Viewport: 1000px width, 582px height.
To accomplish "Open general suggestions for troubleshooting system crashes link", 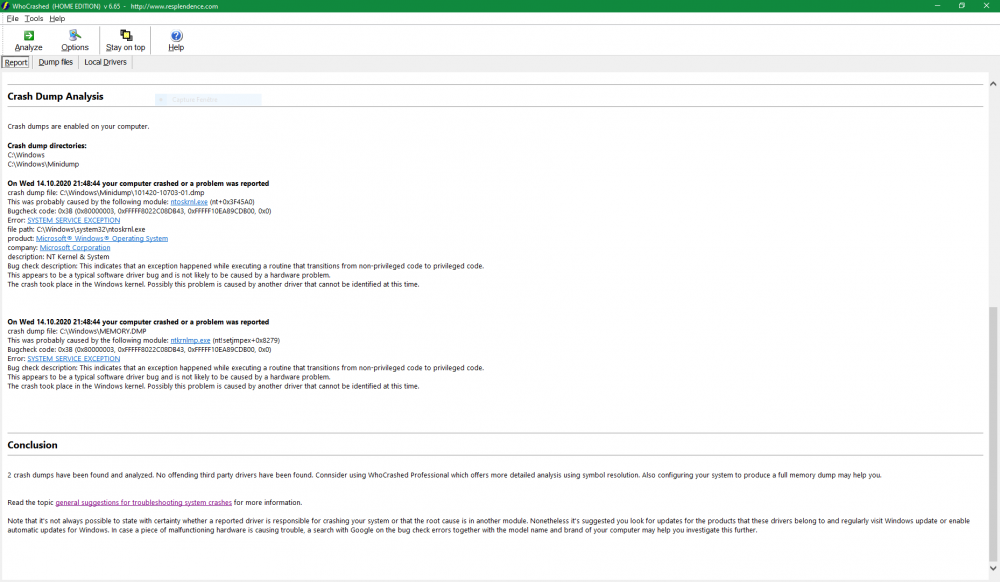I will [x=143, y=503].
